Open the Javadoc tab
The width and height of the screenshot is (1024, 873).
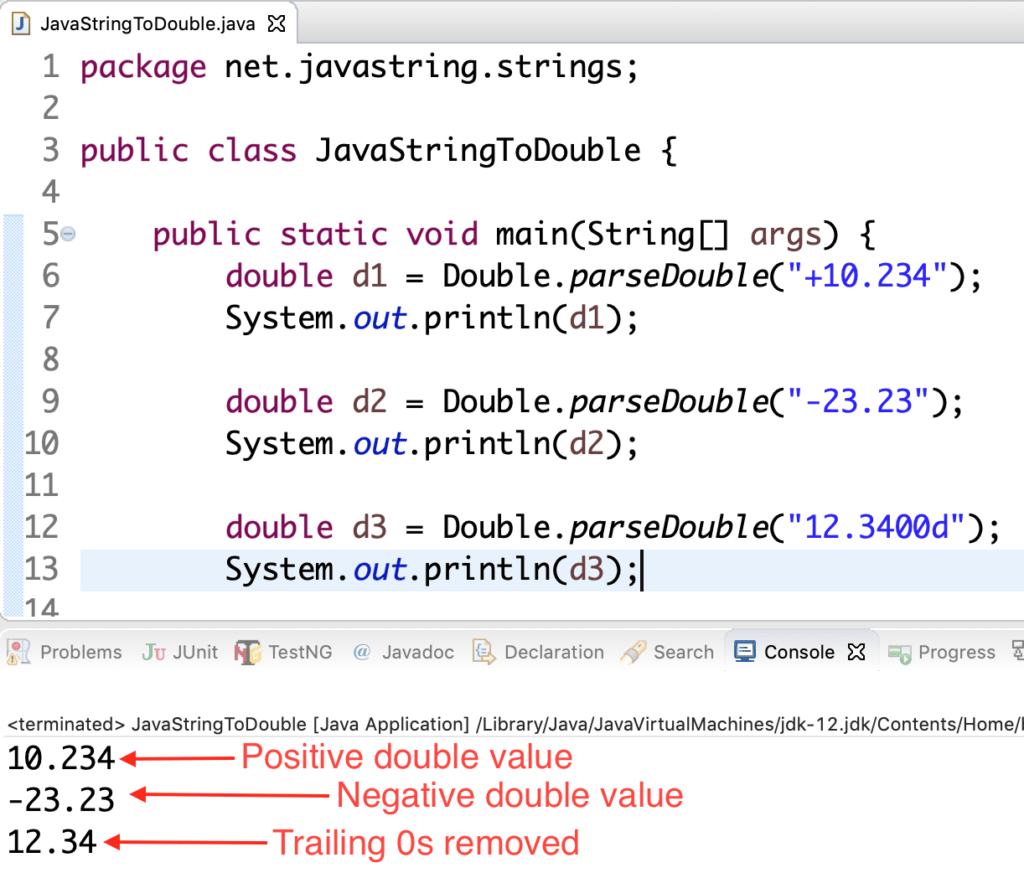(x=416, y=651)
